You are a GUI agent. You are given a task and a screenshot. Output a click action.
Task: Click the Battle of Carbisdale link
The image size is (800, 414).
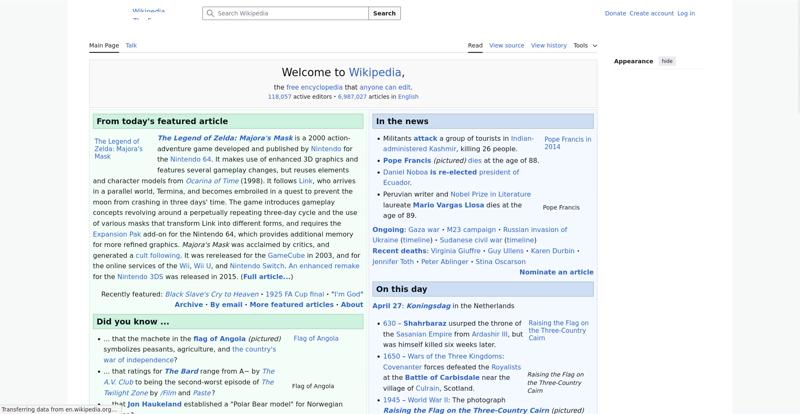pos(442,377)
